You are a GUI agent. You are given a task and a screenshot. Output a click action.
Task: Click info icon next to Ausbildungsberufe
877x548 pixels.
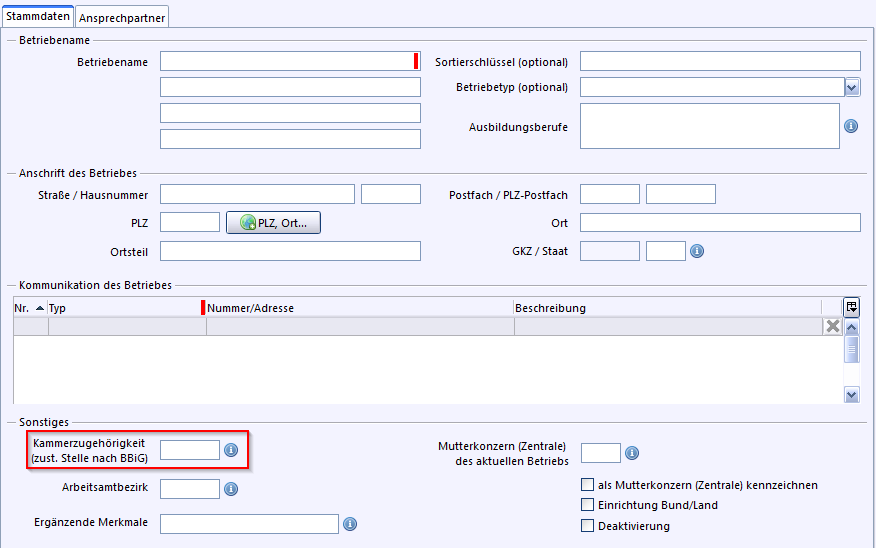click(x=851, y=127)
